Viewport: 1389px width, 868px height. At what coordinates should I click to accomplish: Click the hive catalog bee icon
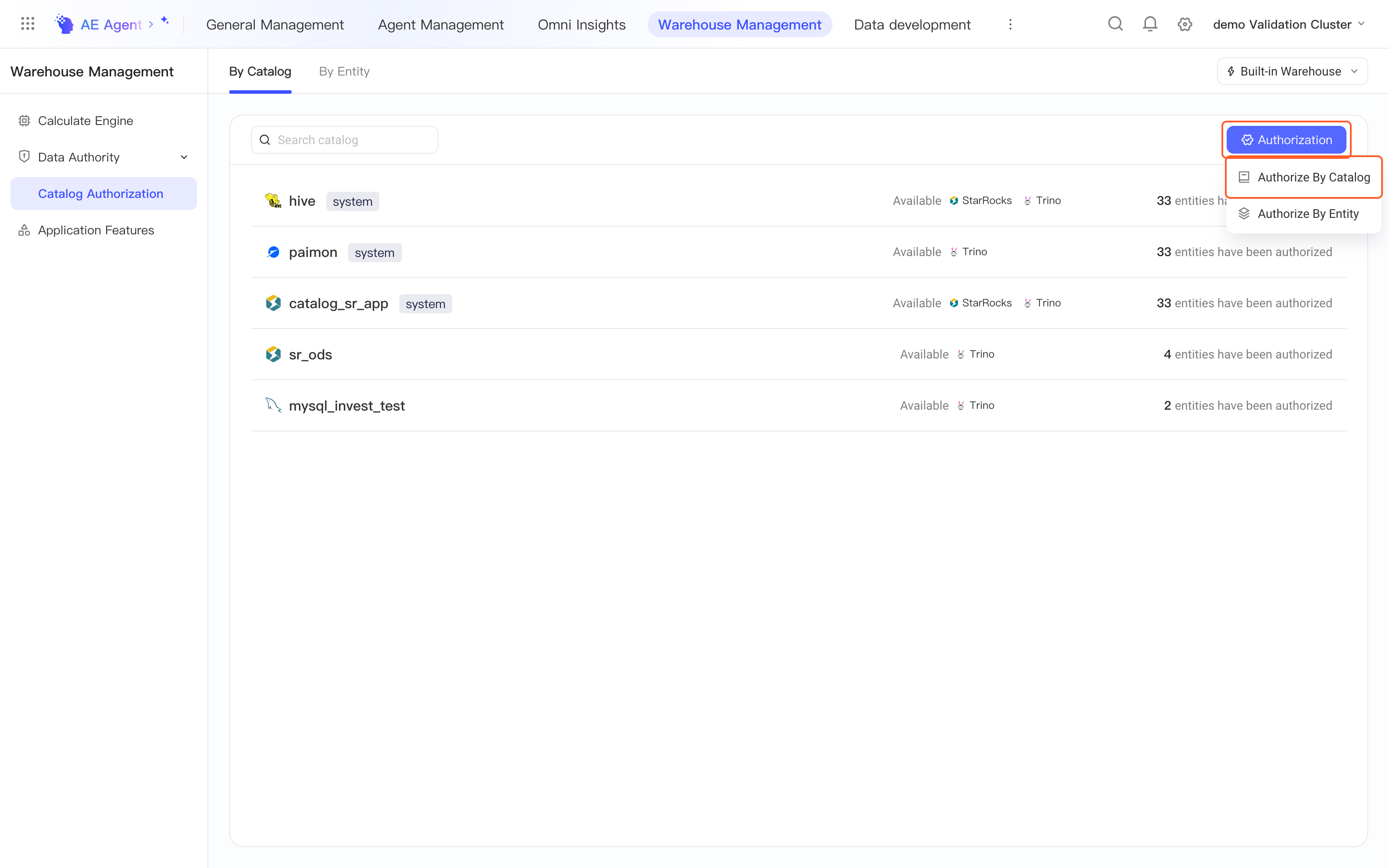coord(273,201)
